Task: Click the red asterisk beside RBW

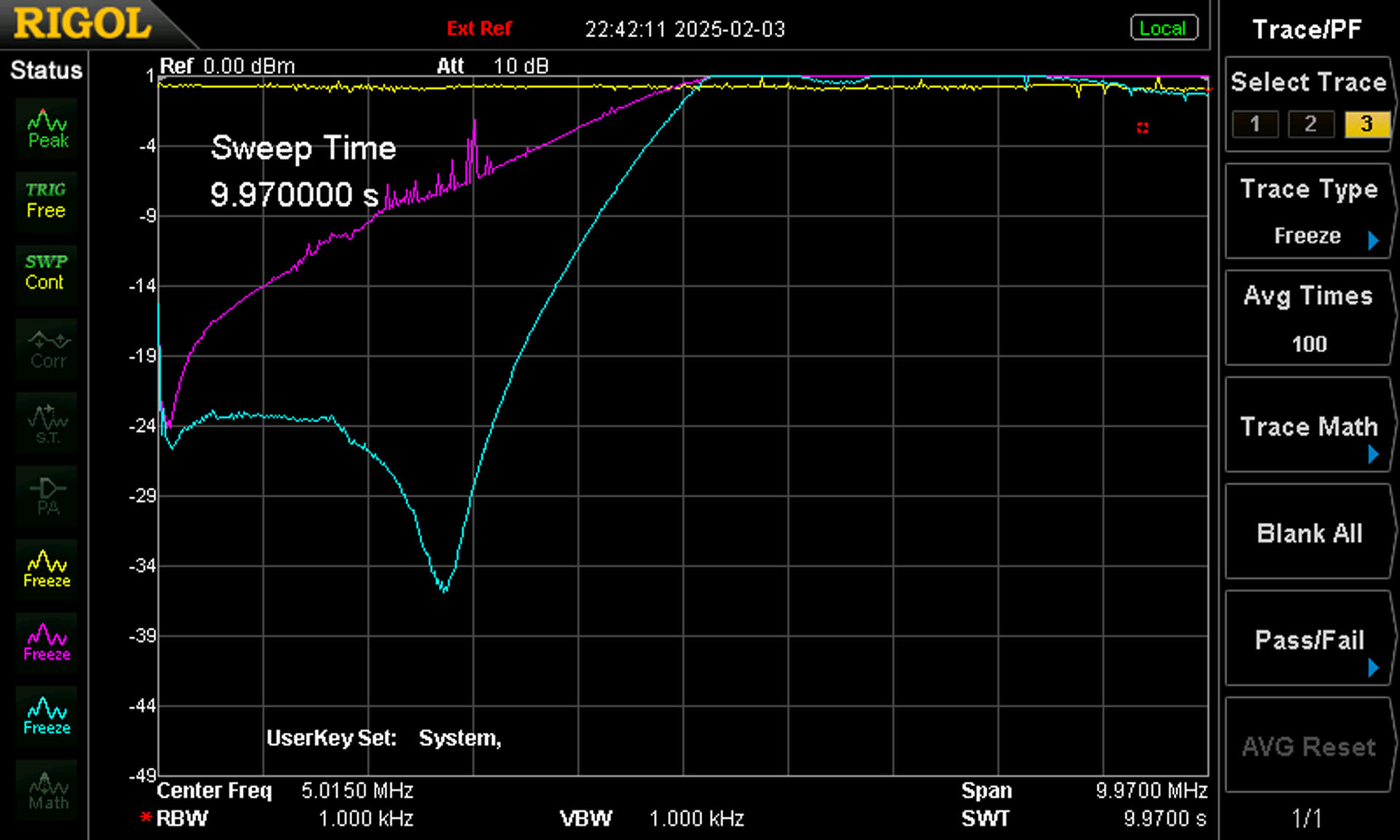Action: (146, 817)
